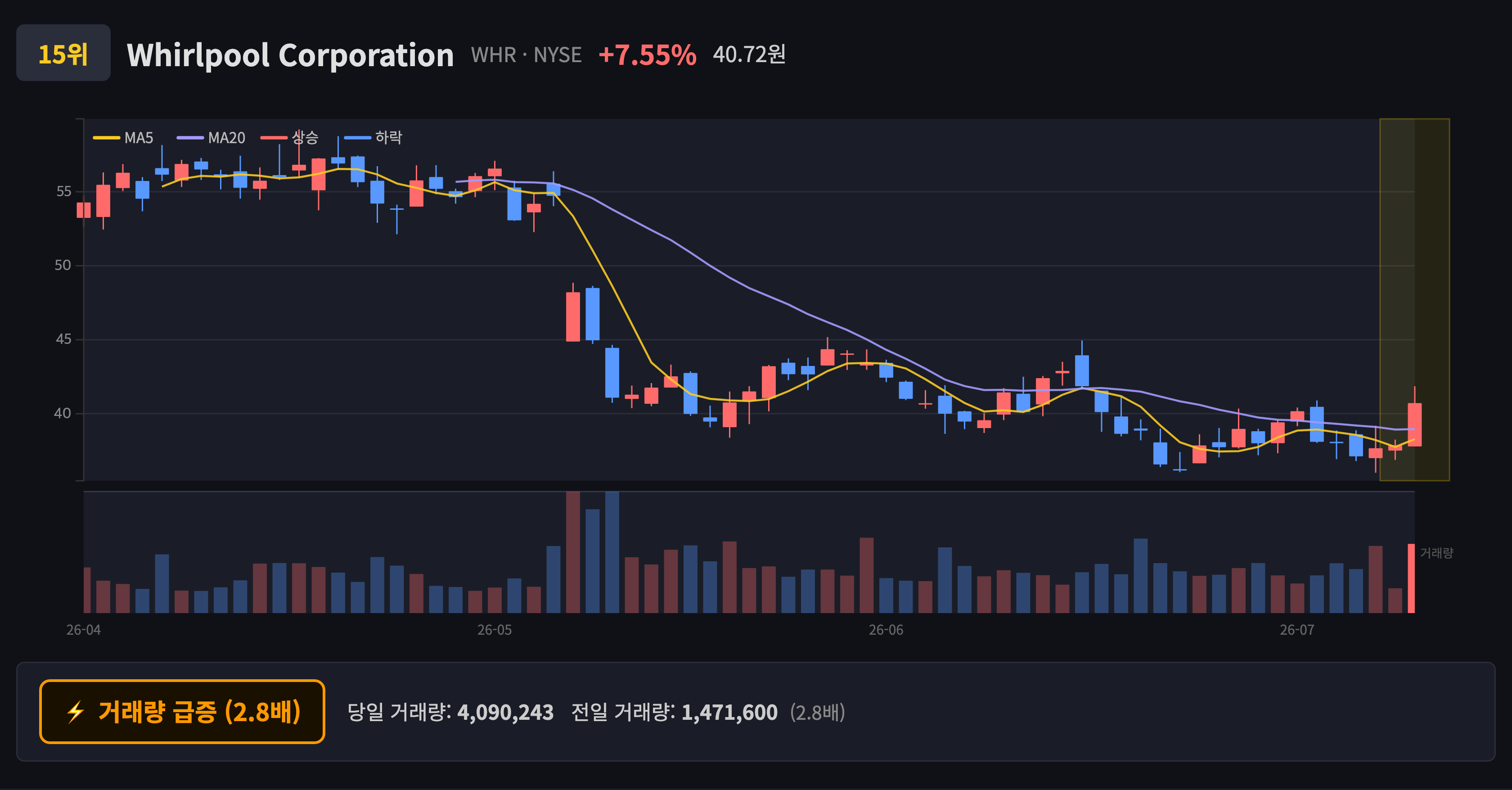Toggle the 하락 legend entry

click(x=373, y=138)
